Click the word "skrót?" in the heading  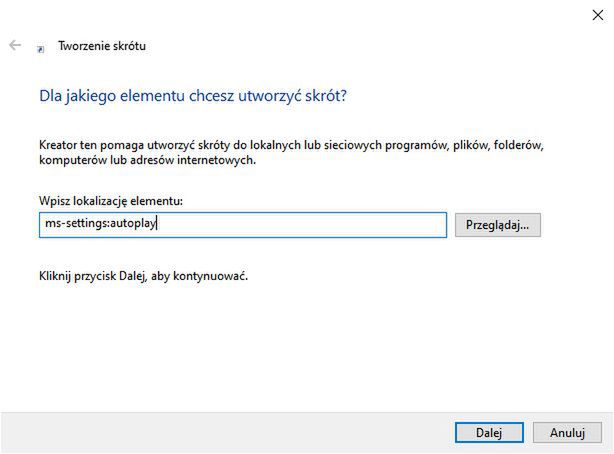[x=327, y=96]
